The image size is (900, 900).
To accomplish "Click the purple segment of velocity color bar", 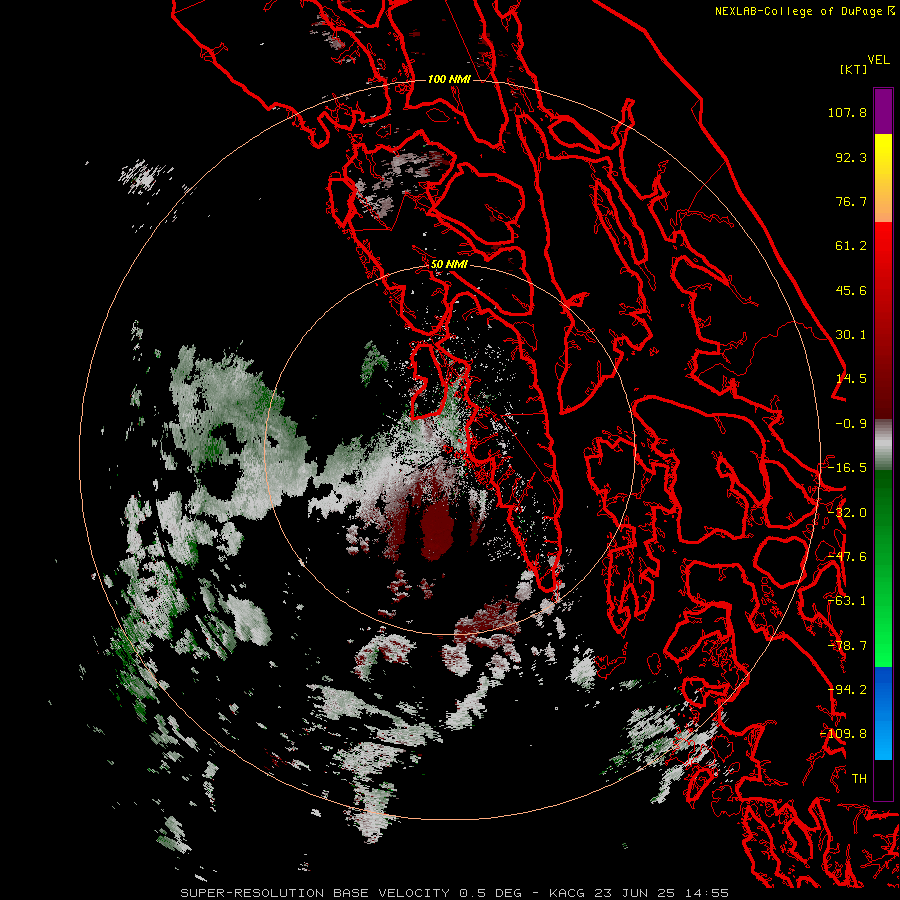I will (883, 111).
